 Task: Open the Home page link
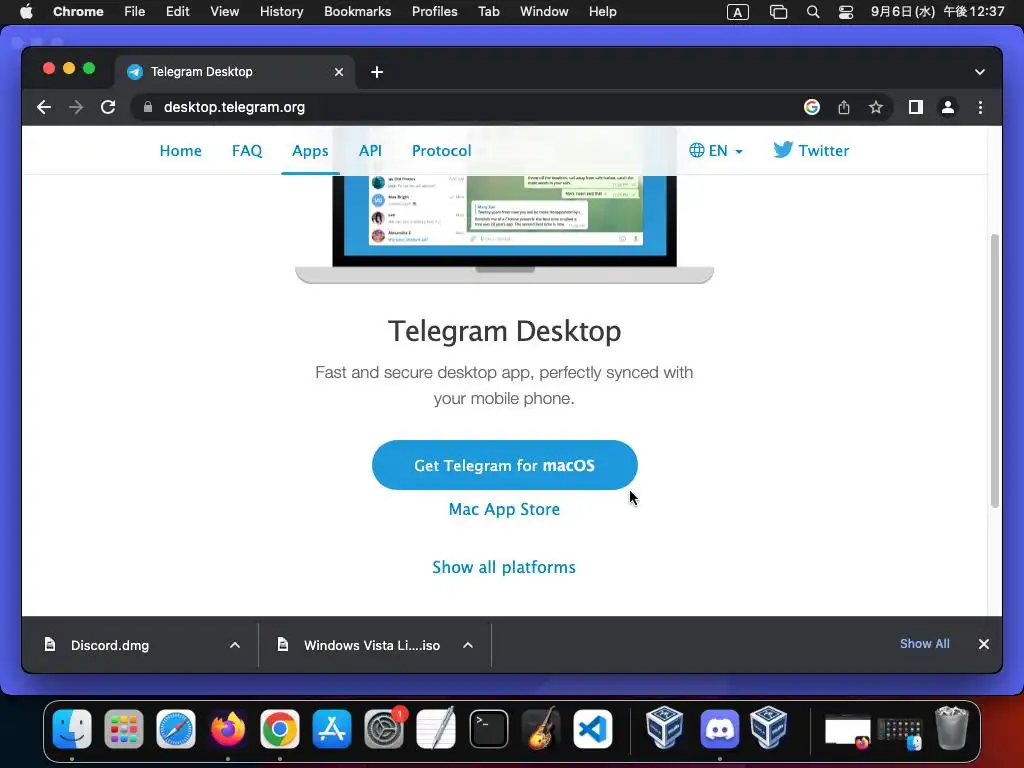point(181,151)
